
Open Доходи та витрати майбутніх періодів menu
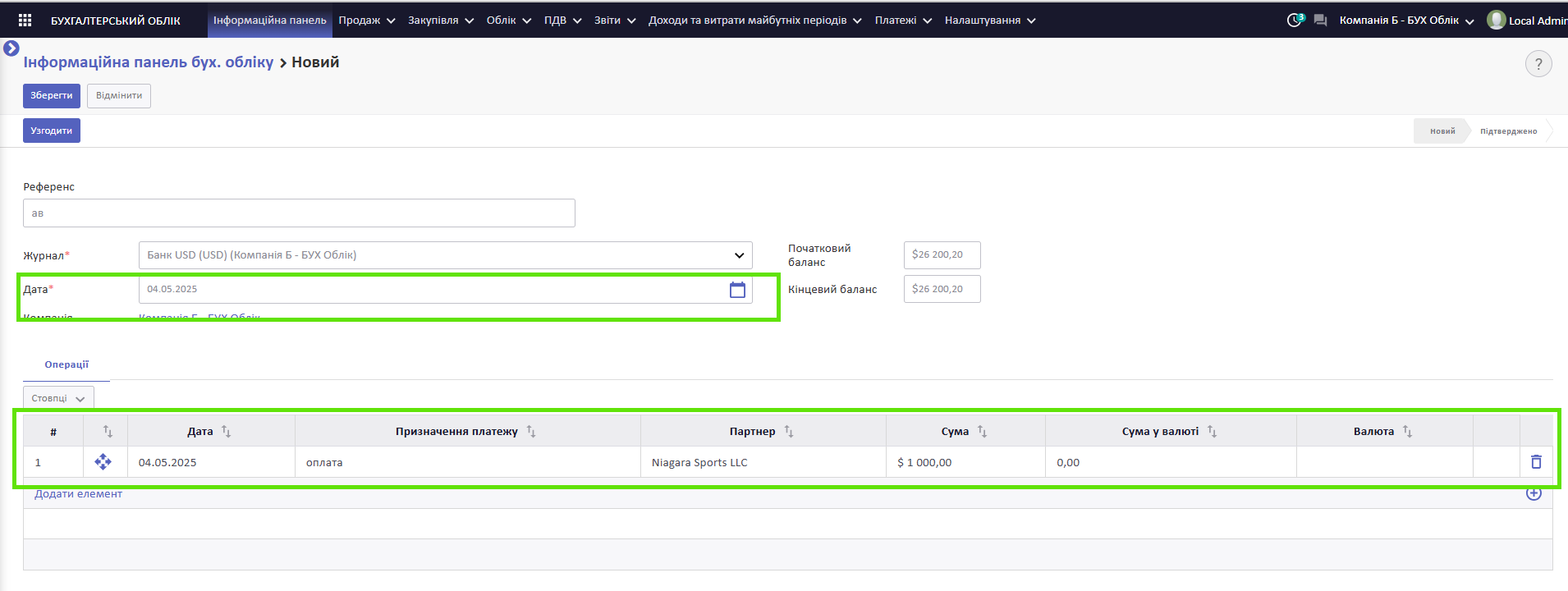tap(755, 21)
